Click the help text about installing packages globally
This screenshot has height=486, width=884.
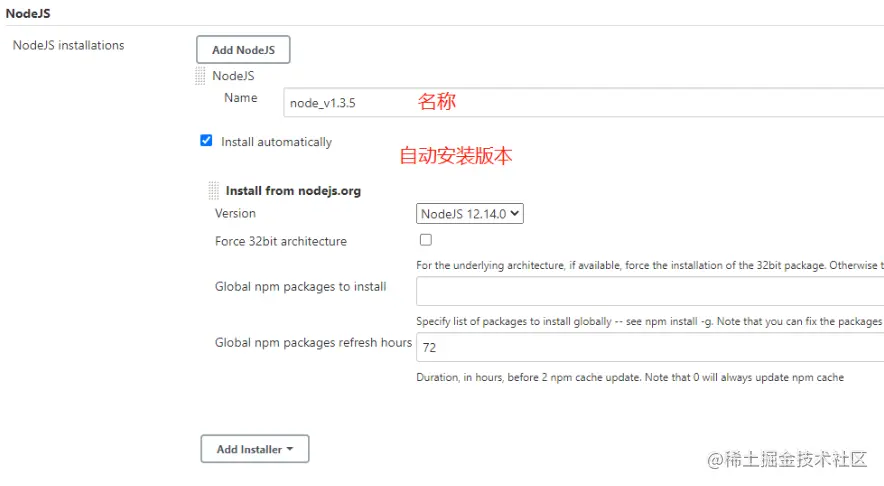click(x=650, y=321)
